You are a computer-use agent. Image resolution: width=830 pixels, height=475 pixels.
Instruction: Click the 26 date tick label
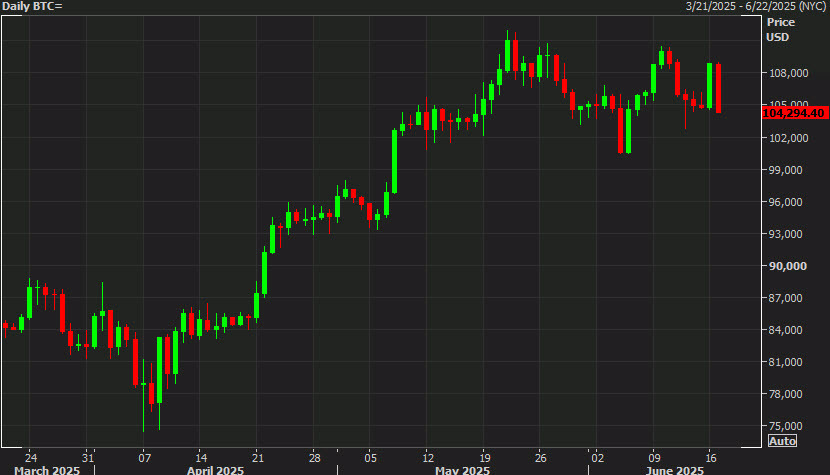(x=540, y=458)
